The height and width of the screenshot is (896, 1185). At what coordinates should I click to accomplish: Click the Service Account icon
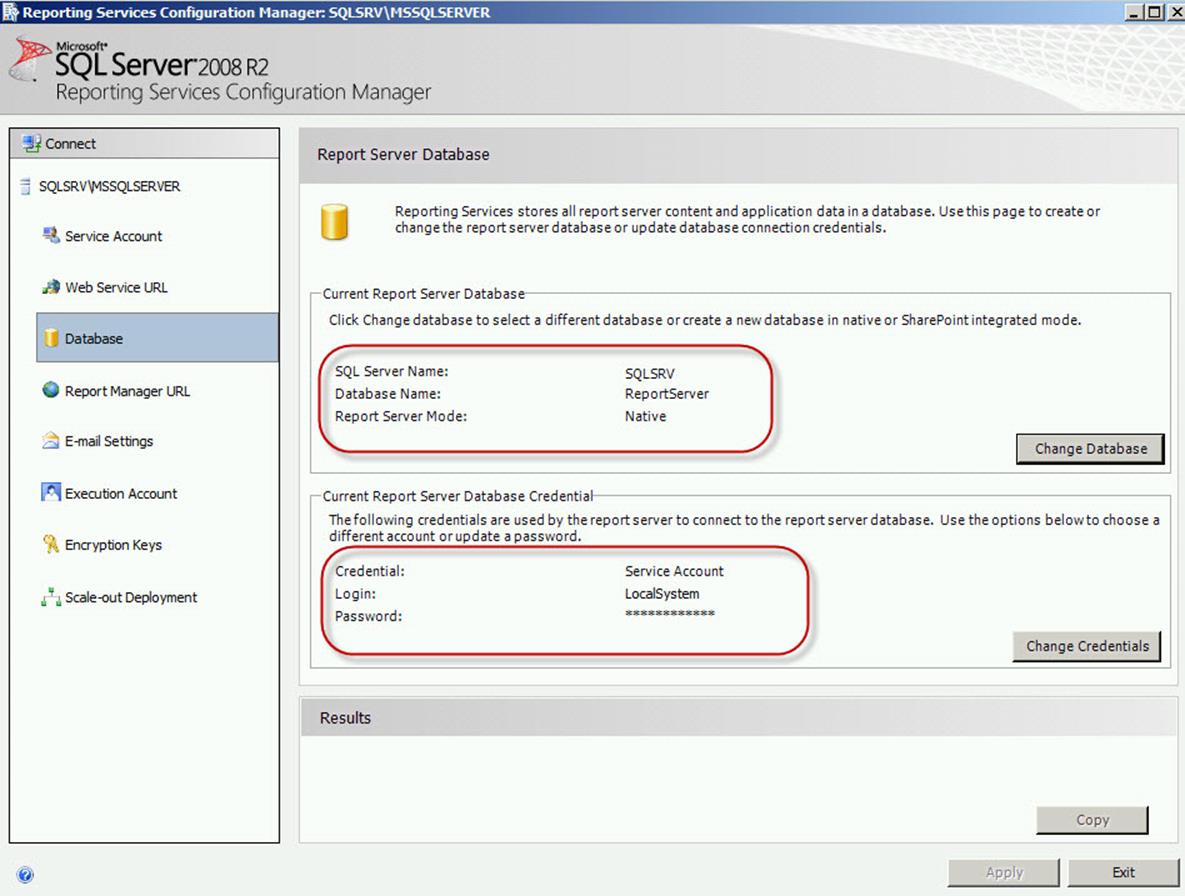pos(51,235)
